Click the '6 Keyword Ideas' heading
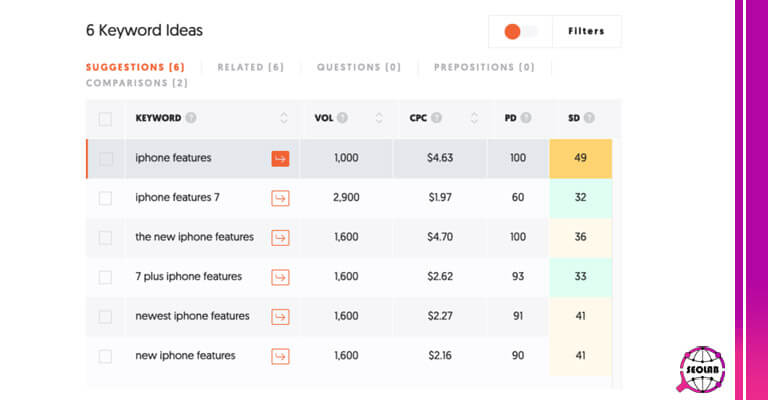 [144, 30]
